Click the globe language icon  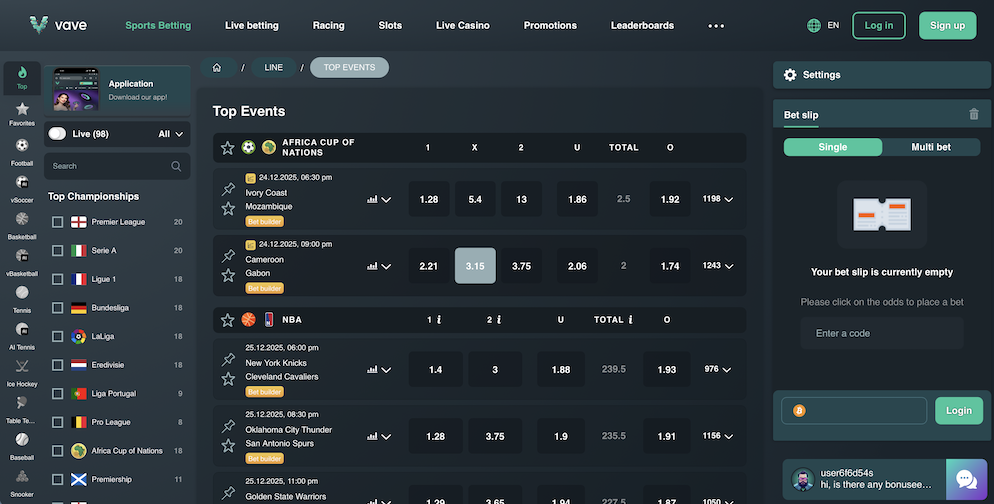coord(814,25)
